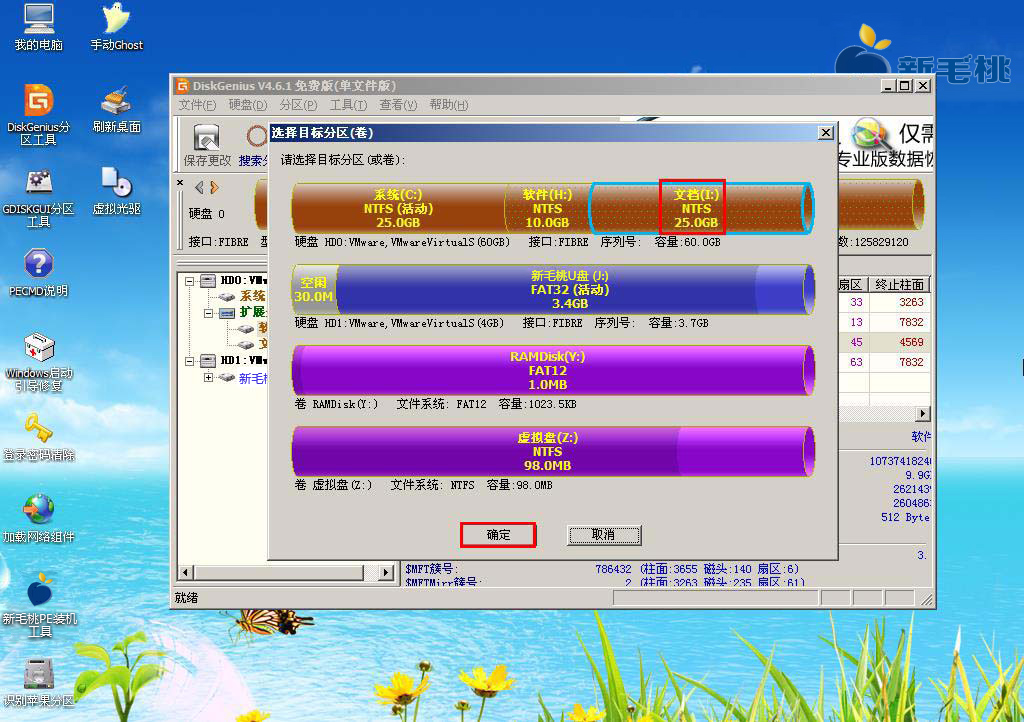Collapse the HD1 disk tree node
This screenshot has height=722, width=1024.
click(189, 361)
